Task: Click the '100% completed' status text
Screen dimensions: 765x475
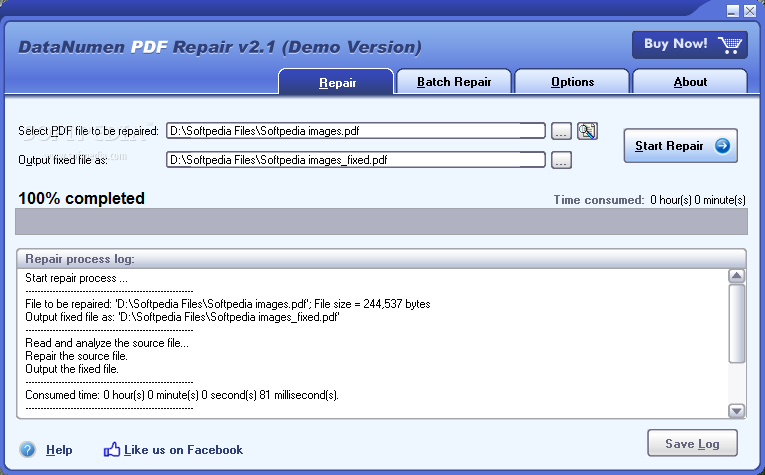Action: coord(81,198)
